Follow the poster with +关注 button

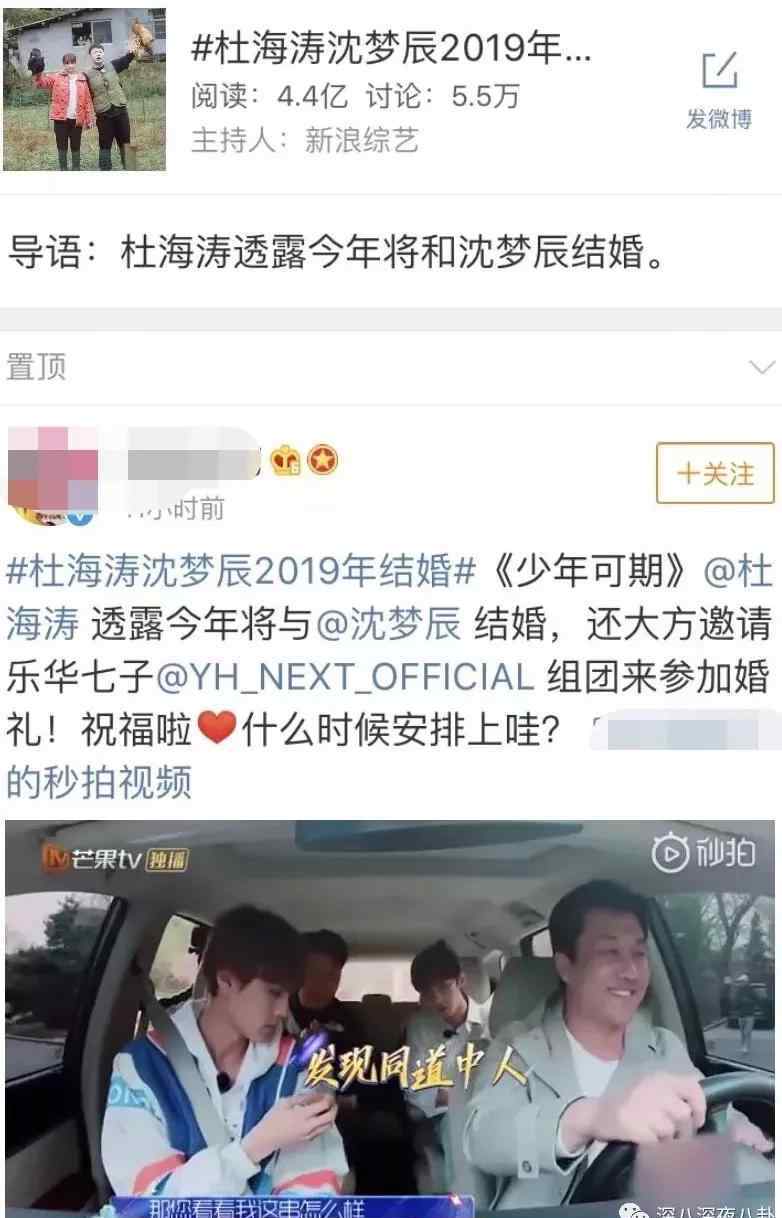[714, 473]
